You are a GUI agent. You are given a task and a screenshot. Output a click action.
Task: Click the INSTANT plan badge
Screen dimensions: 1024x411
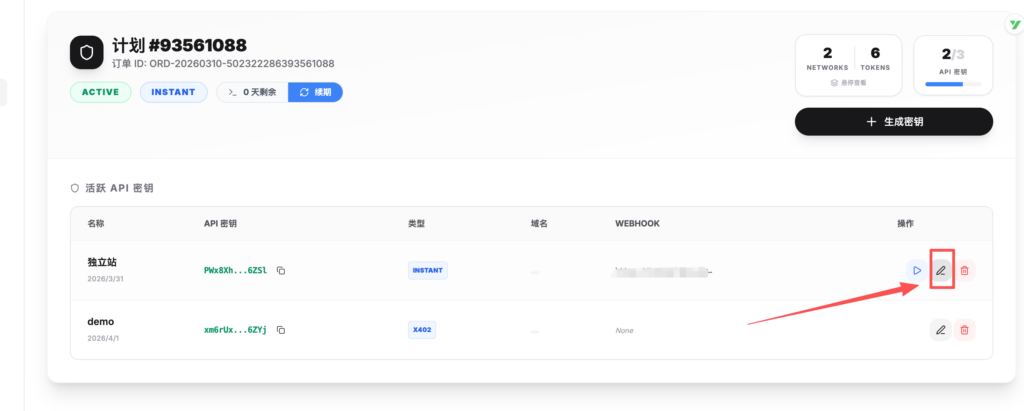coord(173,92)
